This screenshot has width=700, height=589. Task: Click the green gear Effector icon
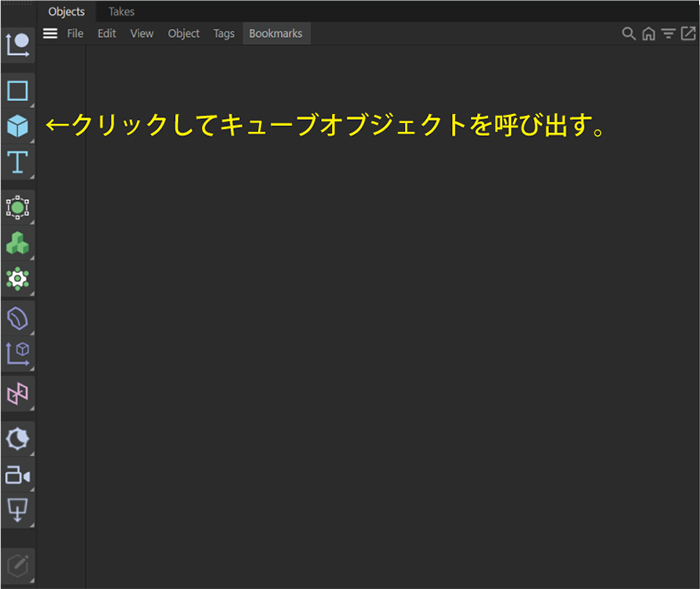click(x=18, y=279)
